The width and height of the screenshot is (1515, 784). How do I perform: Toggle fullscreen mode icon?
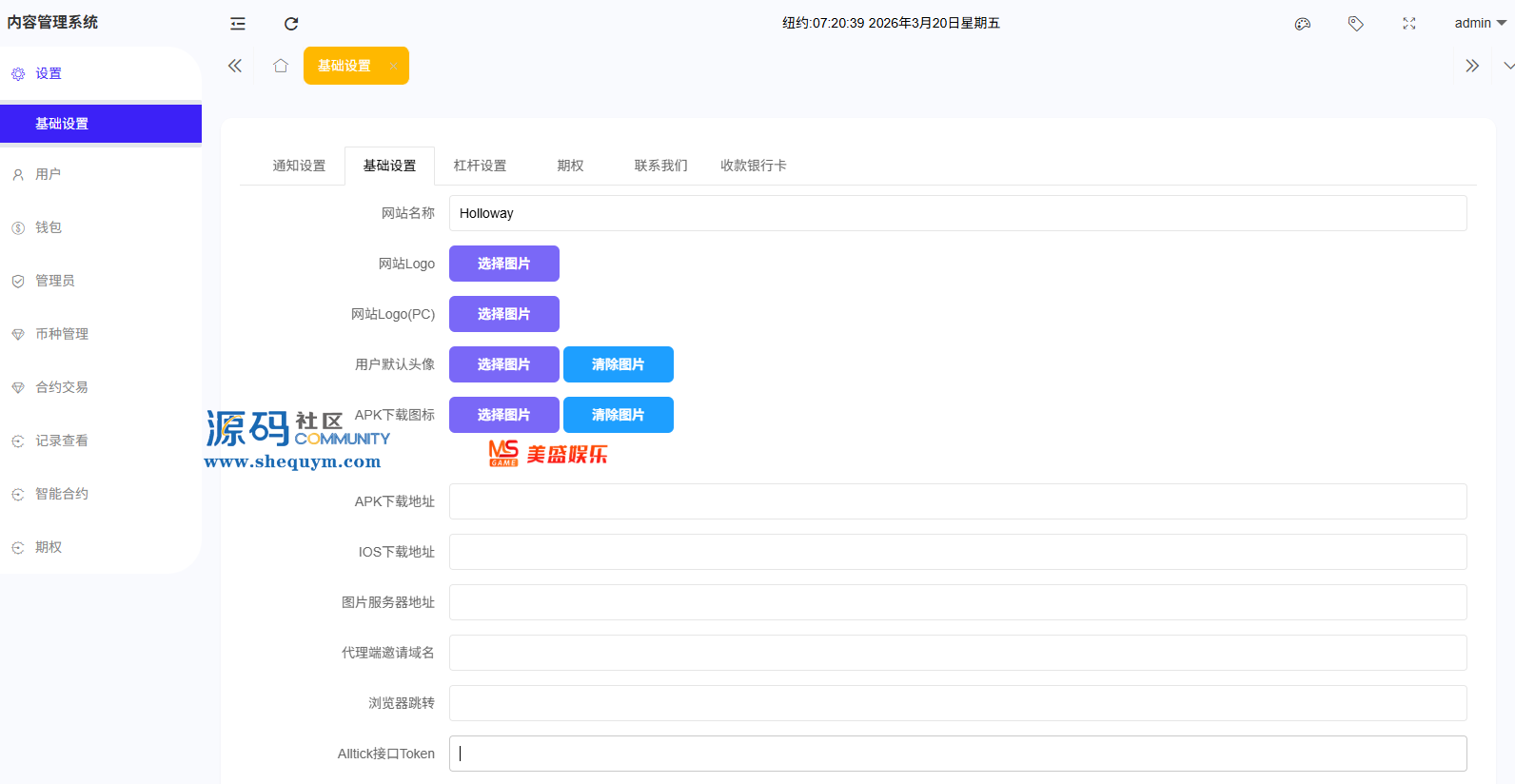(1409, 24)
